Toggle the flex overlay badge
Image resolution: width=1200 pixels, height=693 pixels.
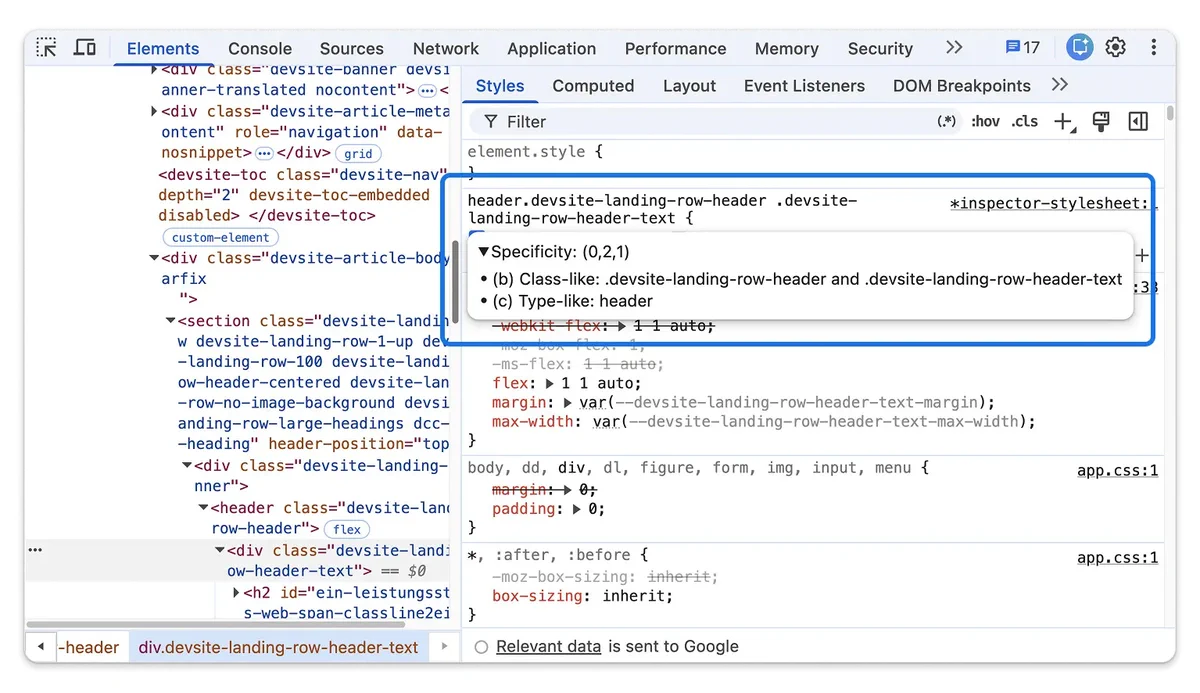pyautogui.click(x=347, y=530)
